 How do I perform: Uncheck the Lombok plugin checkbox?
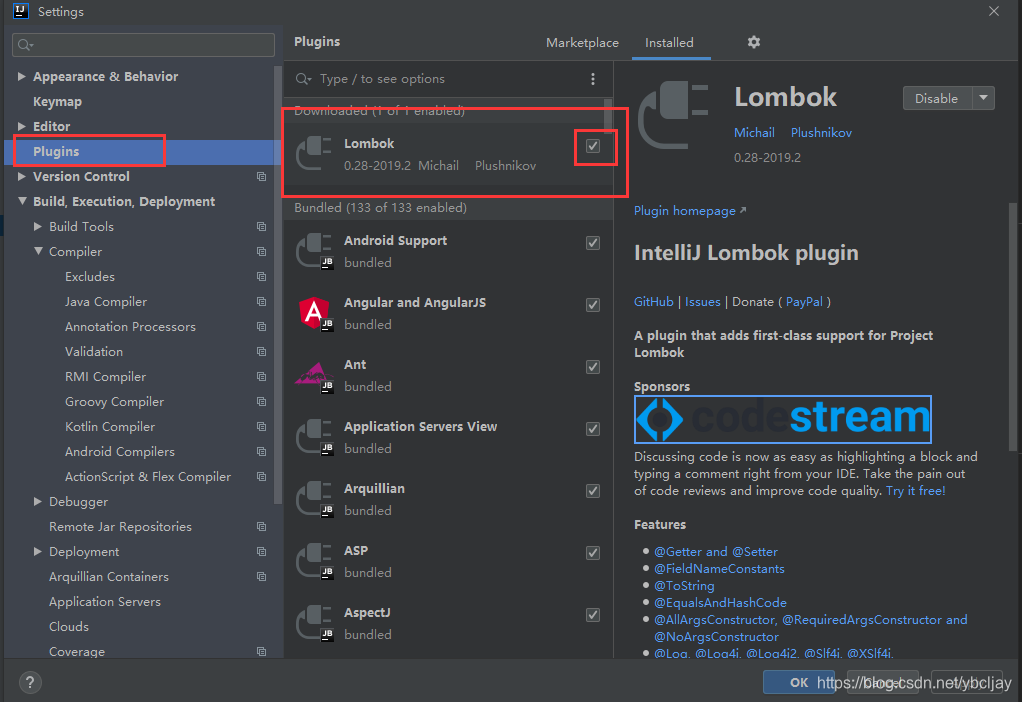click(592, 146)
